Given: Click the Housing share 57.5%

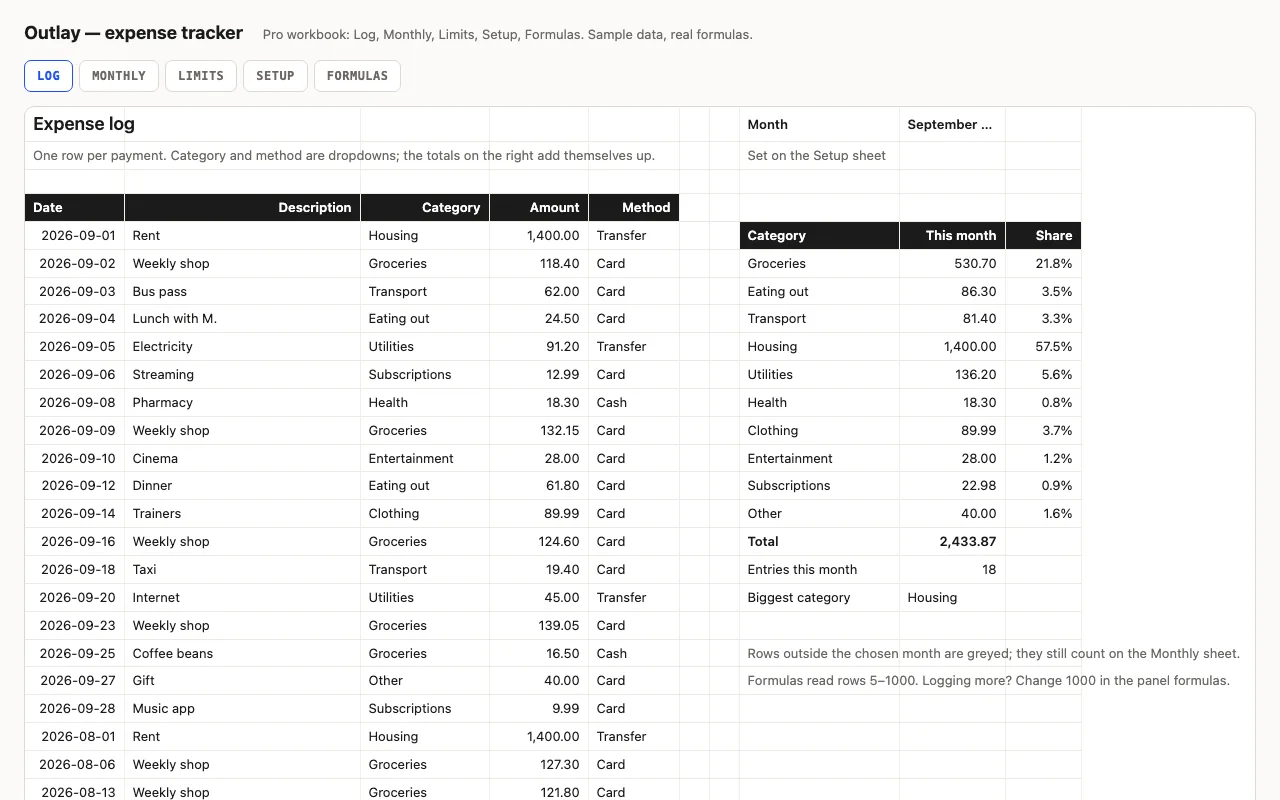Looking at the screenshot, I should (x=1044, y=347).
